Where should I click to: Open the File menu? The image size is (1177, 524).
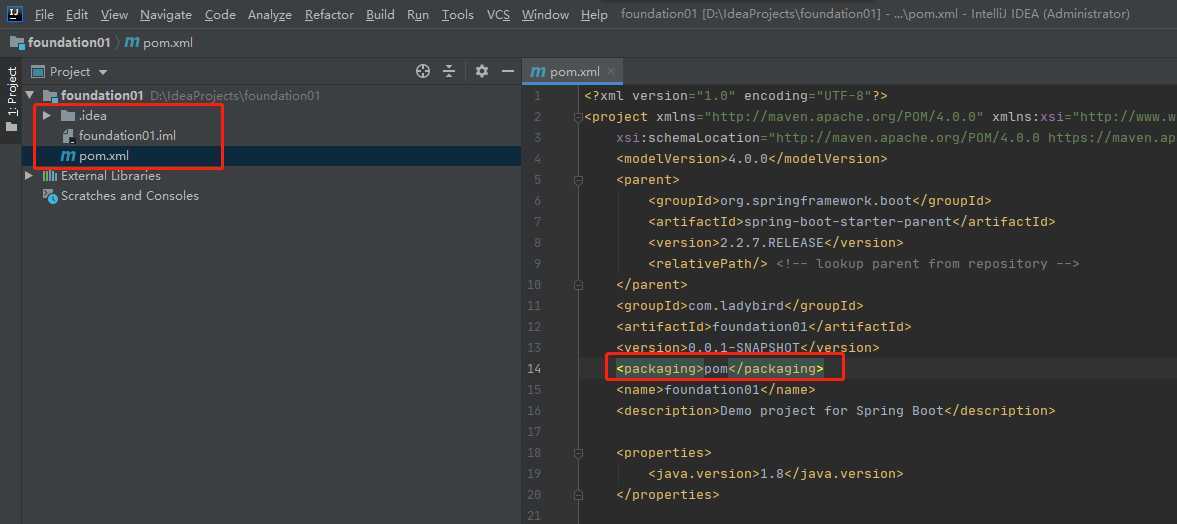point(44,14)
